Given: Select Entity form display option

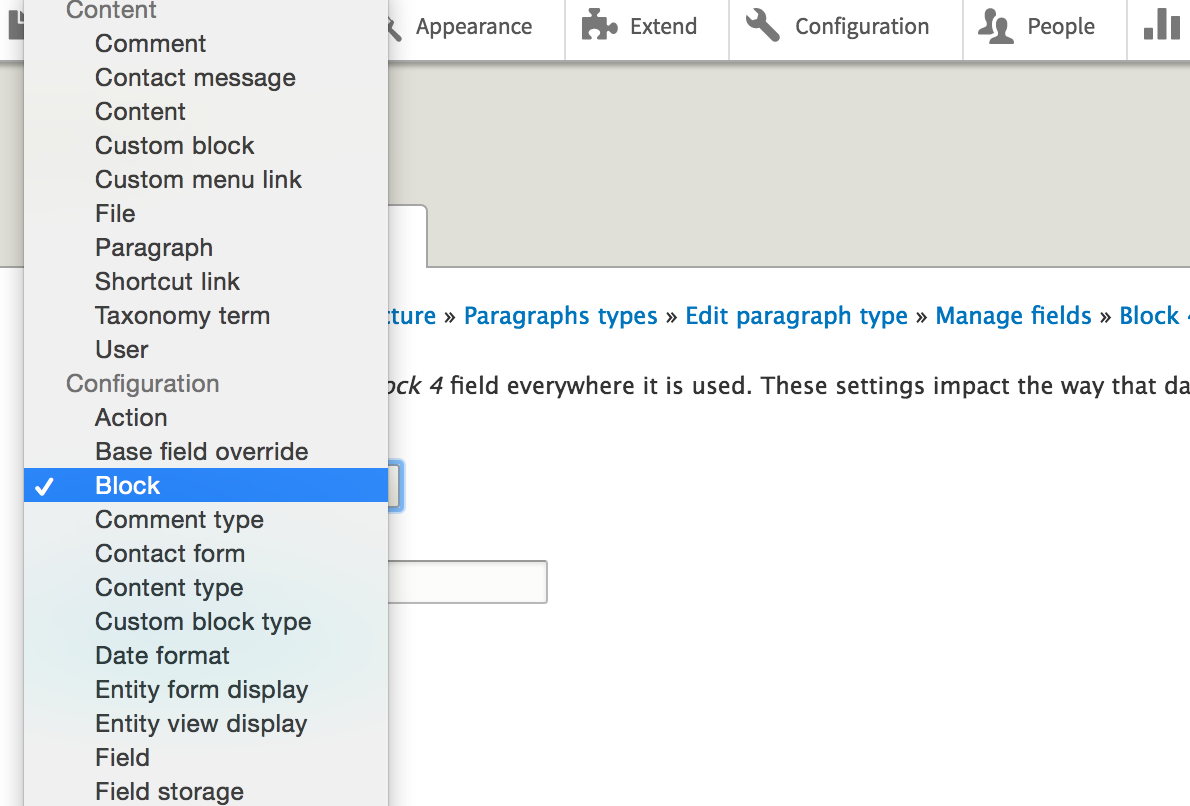Looking at the screenshot, I should 206,689.
